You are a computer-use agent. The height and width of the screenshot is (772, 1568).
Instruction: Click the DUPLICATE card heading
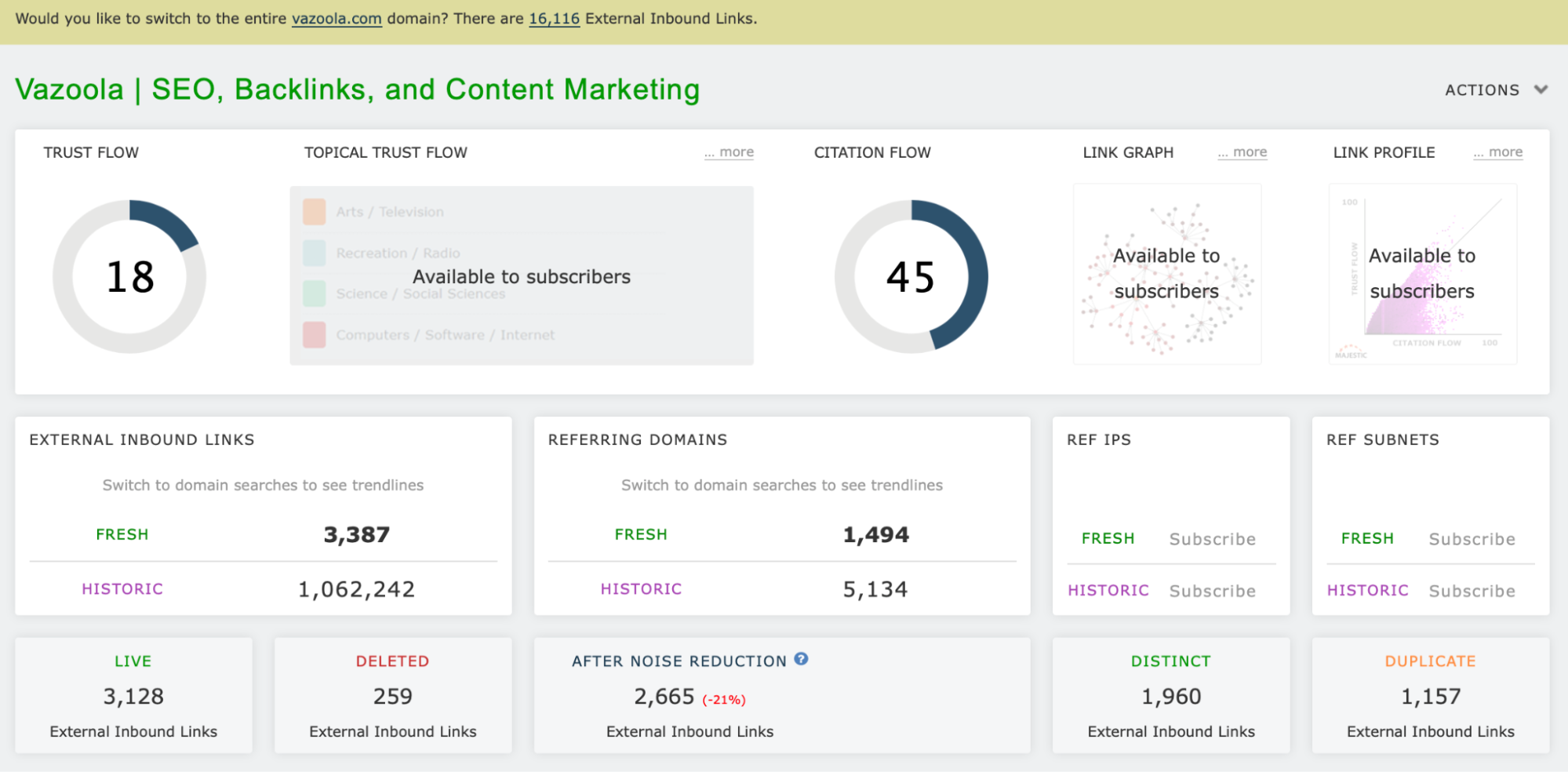[x=1431, y=661]
